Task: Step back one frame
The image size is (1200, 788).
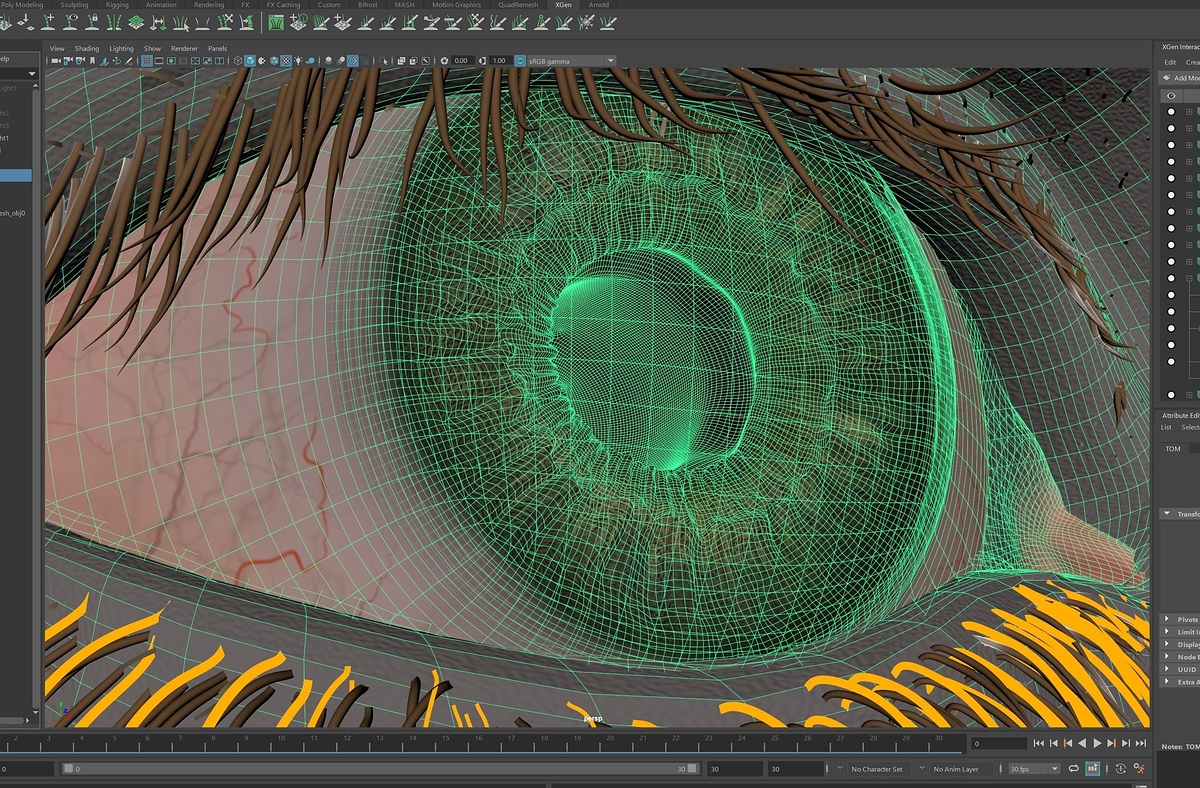Action: click(x=1054, y=743)
